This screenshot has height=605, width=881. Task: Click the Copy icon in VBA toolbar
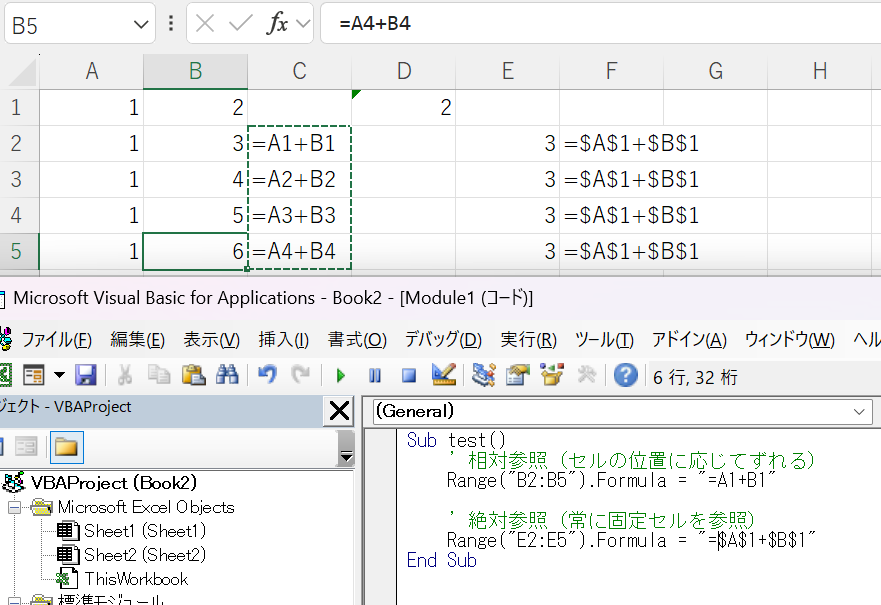[159, 375]
